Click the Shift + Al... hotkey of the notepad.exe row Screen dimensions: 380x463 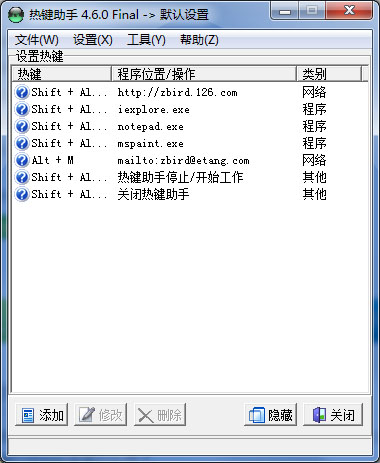tap(69, 126)
